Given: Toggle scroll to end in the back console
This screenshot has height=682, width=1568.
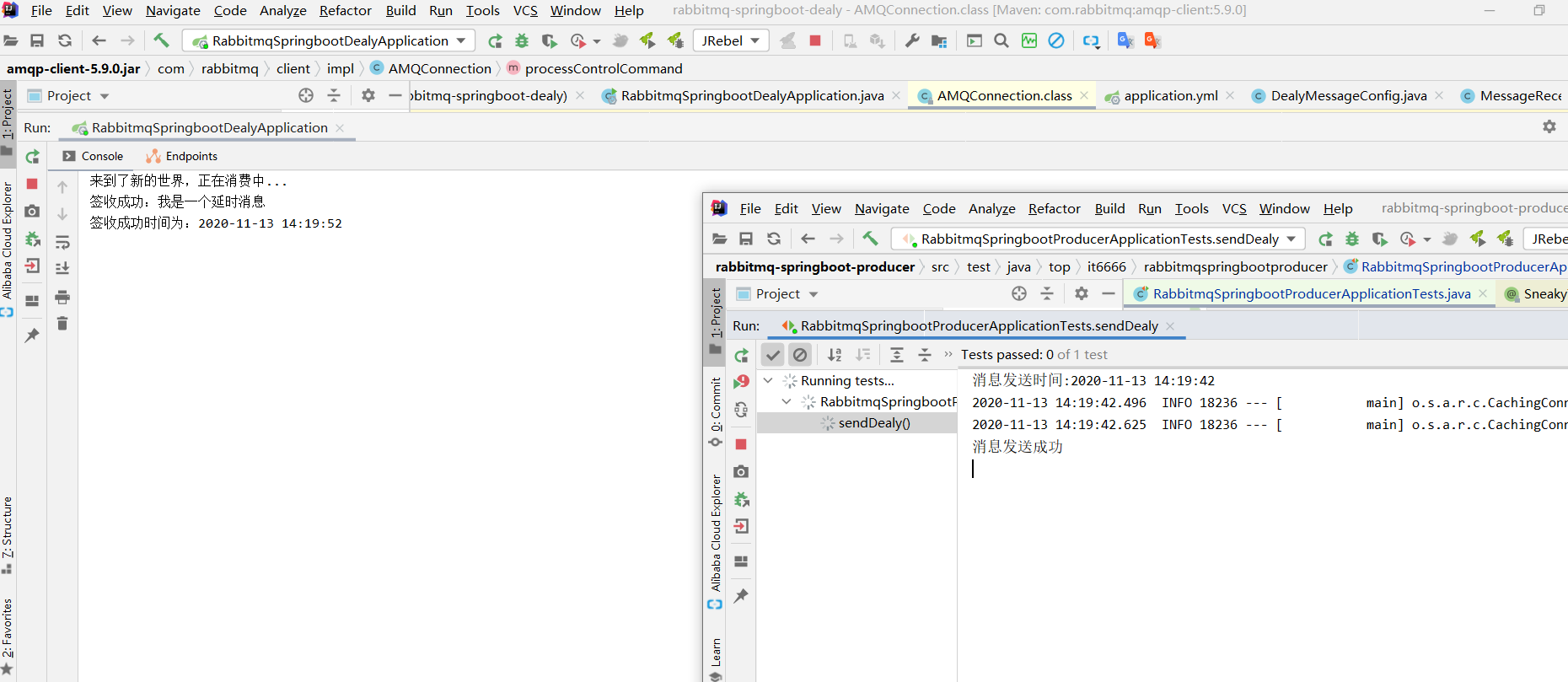Looking at the screenshot, I should (62, 268).
